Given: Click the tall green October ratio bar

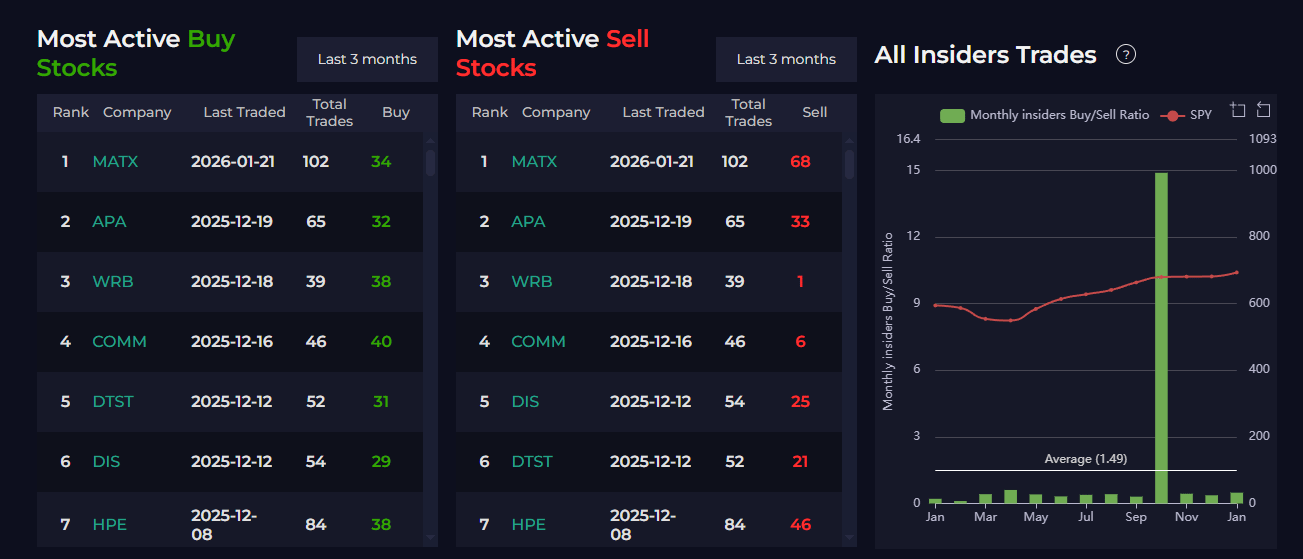Looking at the screenshot, I should 1161,337.
